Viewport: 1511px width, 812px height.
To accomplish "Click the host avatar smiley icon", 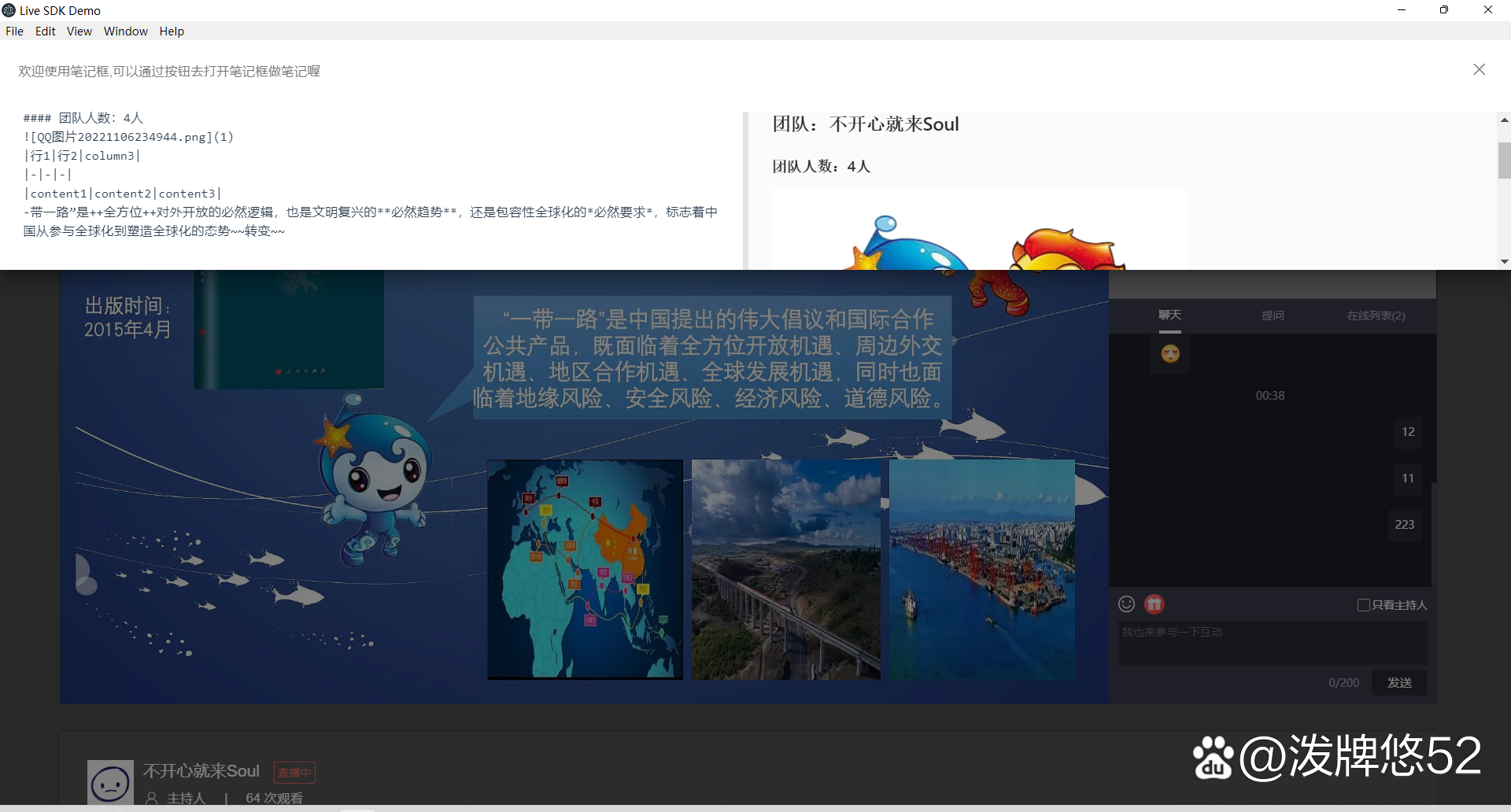I will [110, 783].
